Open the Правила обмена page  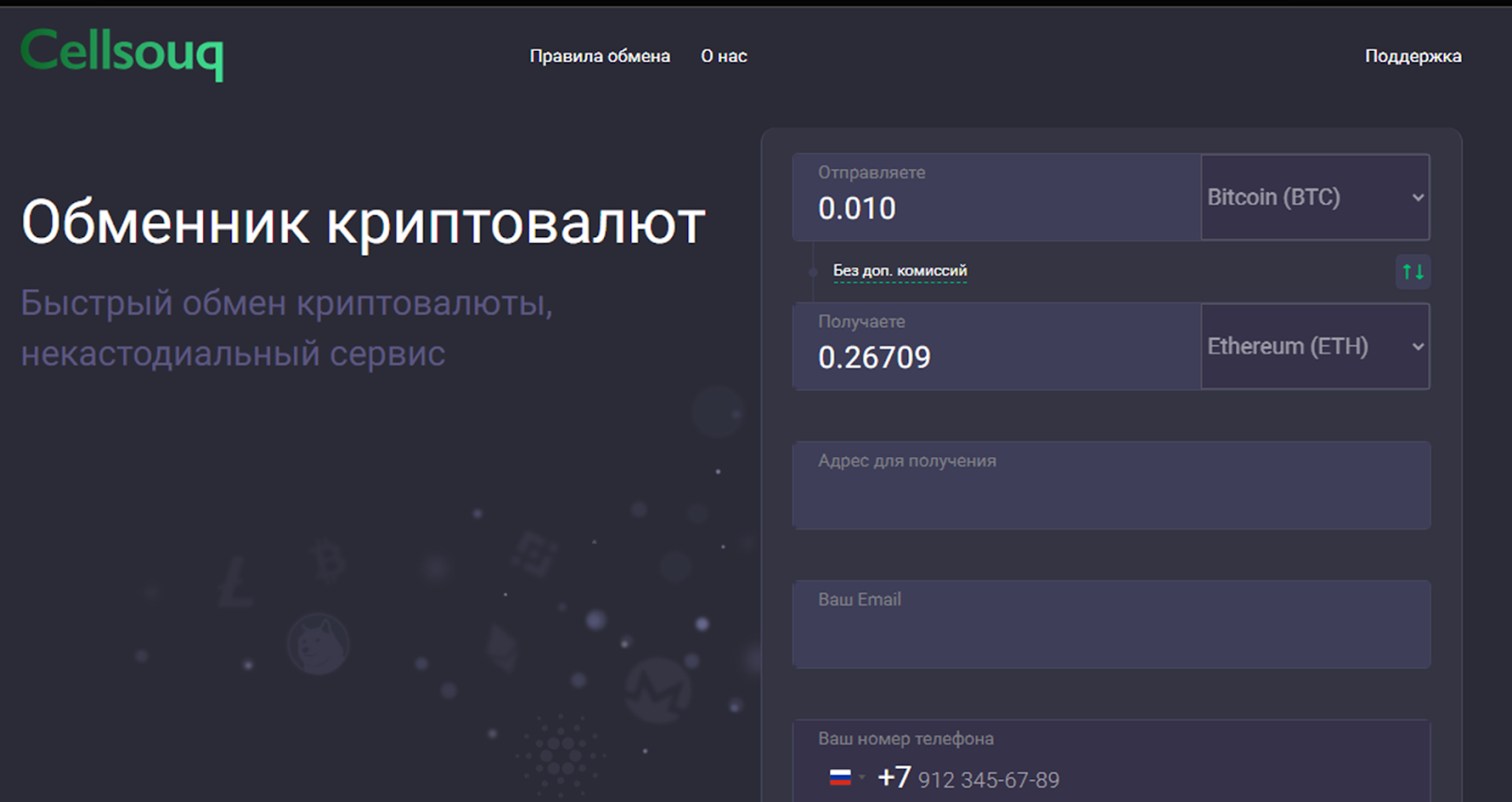(x=600, y=56)
